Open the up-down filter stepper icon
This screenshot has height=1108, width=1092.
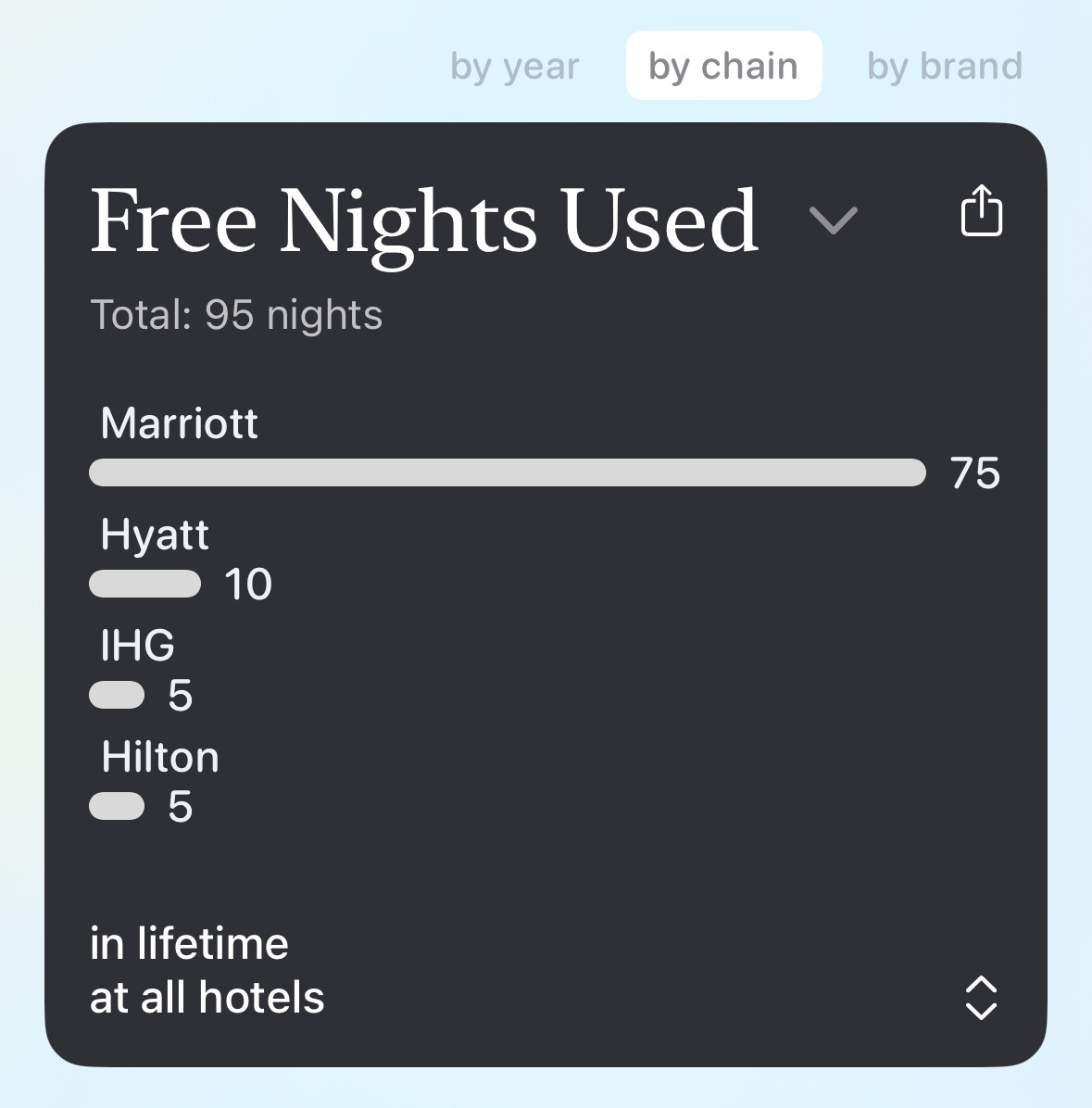(x=981, y=998)
